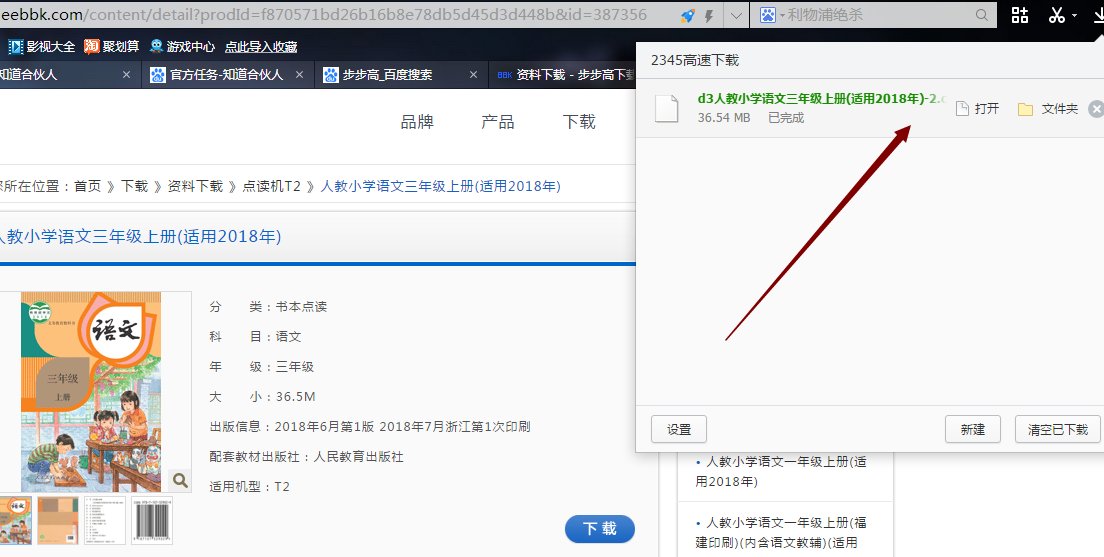This screenshot has width=1104, height=557.
Task: Click 打开 to open downloaded file
Action: coord(978,108)
